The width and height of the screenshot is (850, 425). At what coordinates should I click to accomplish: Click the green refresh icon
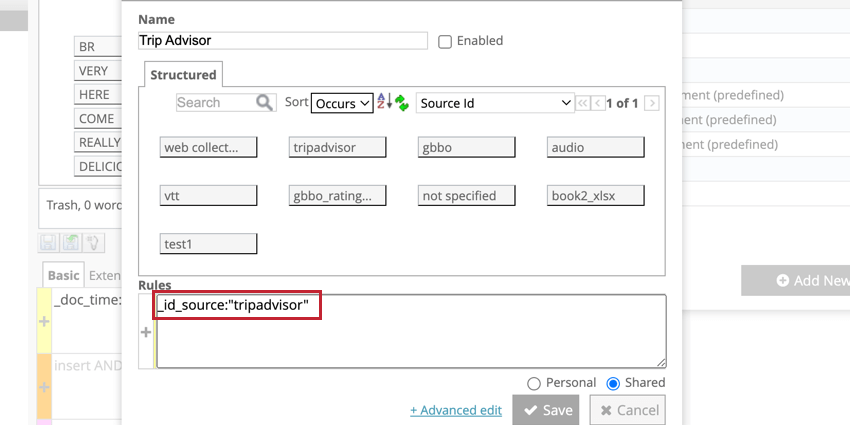(401, 102)
